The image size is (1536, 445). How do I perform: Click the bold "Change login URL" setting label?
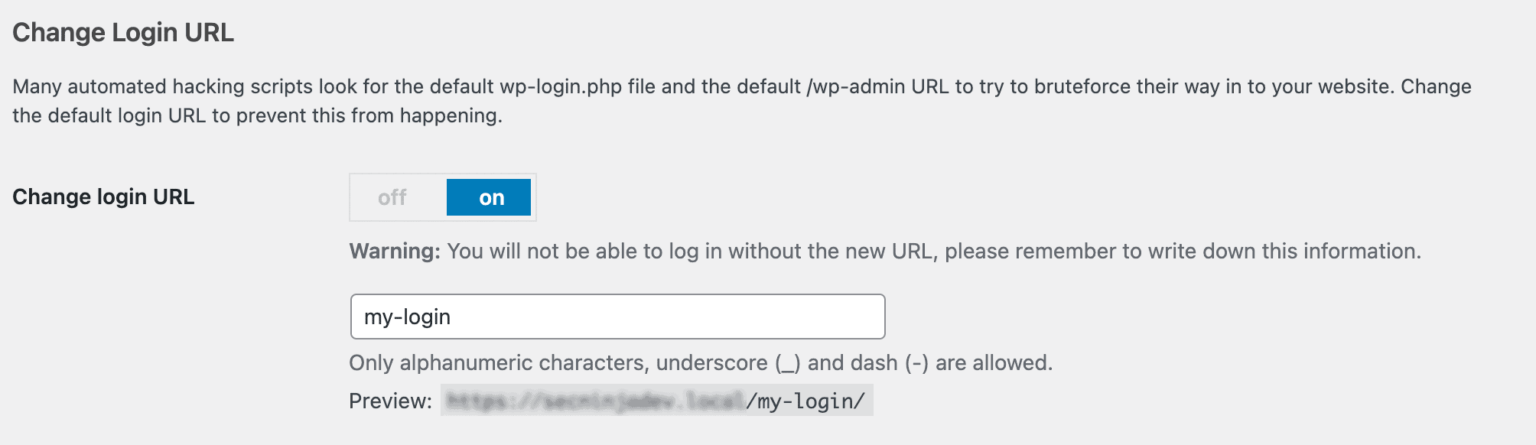(103, 197)
